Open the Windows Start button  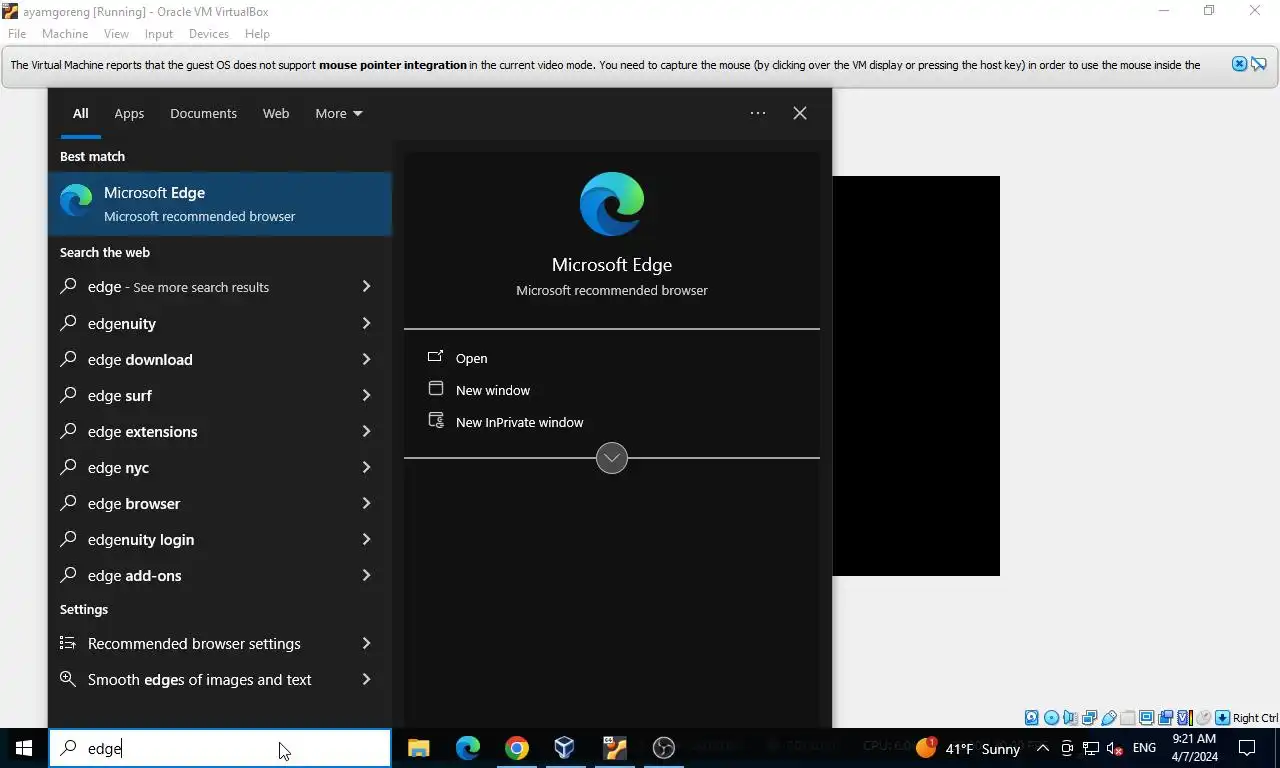pyautogui.click(x=24, y=748)
